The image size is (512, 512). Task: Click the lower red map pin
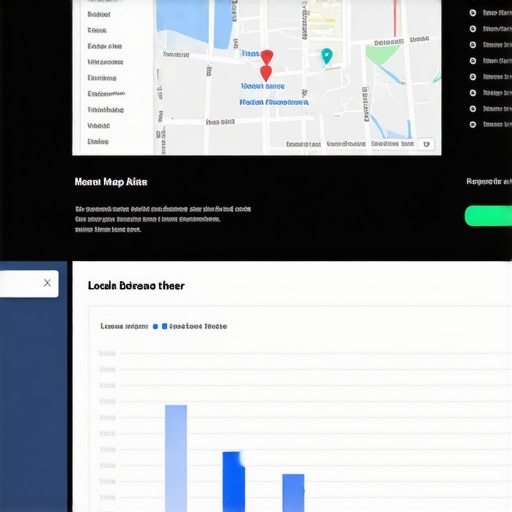point(266,73)
